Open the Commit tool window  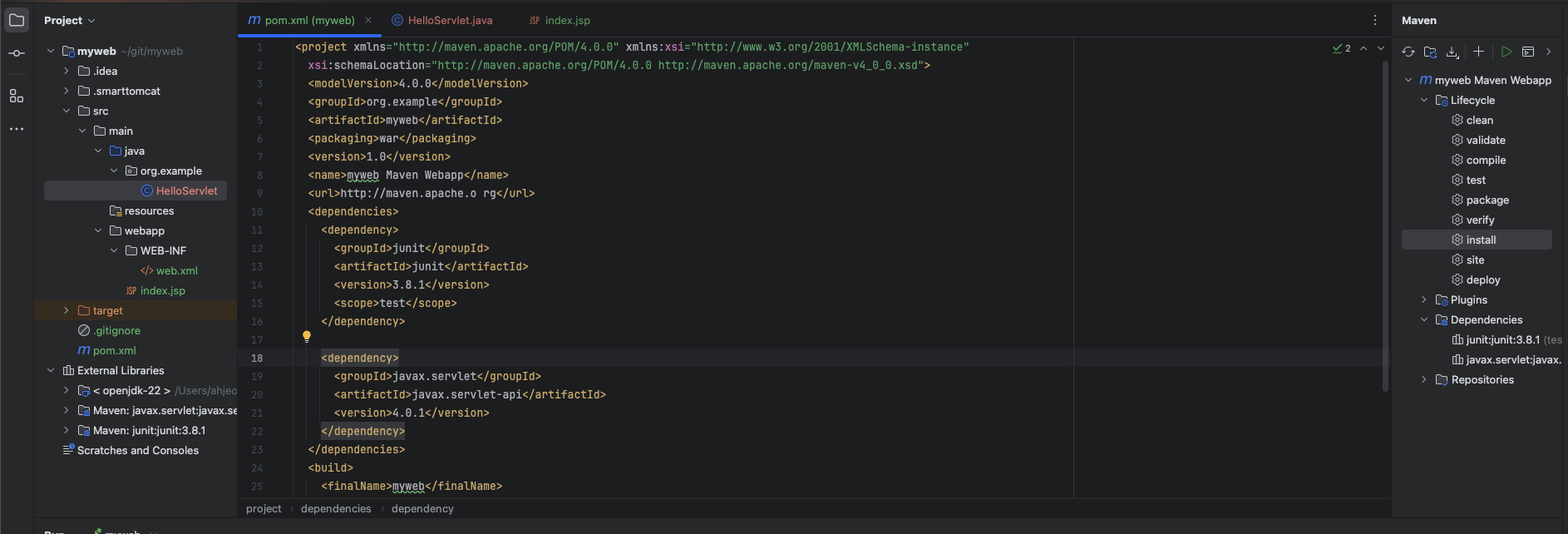[x=17, y=53]
